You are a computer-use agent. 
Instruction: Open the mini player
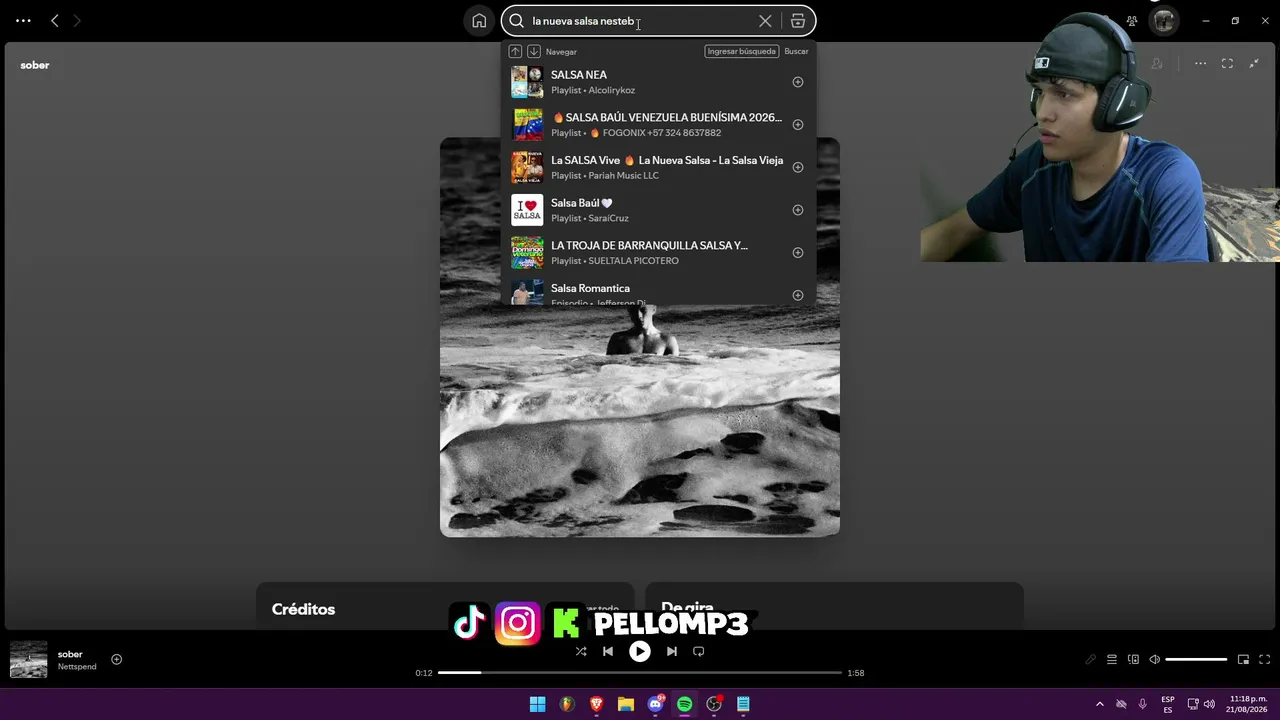[1243, 660]
